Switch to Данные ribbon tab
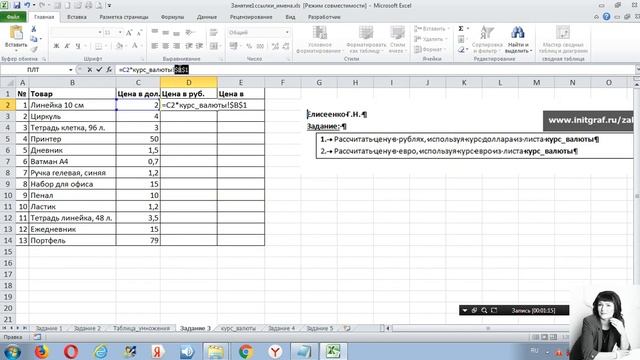640x360 pixels. pos(207,17)
